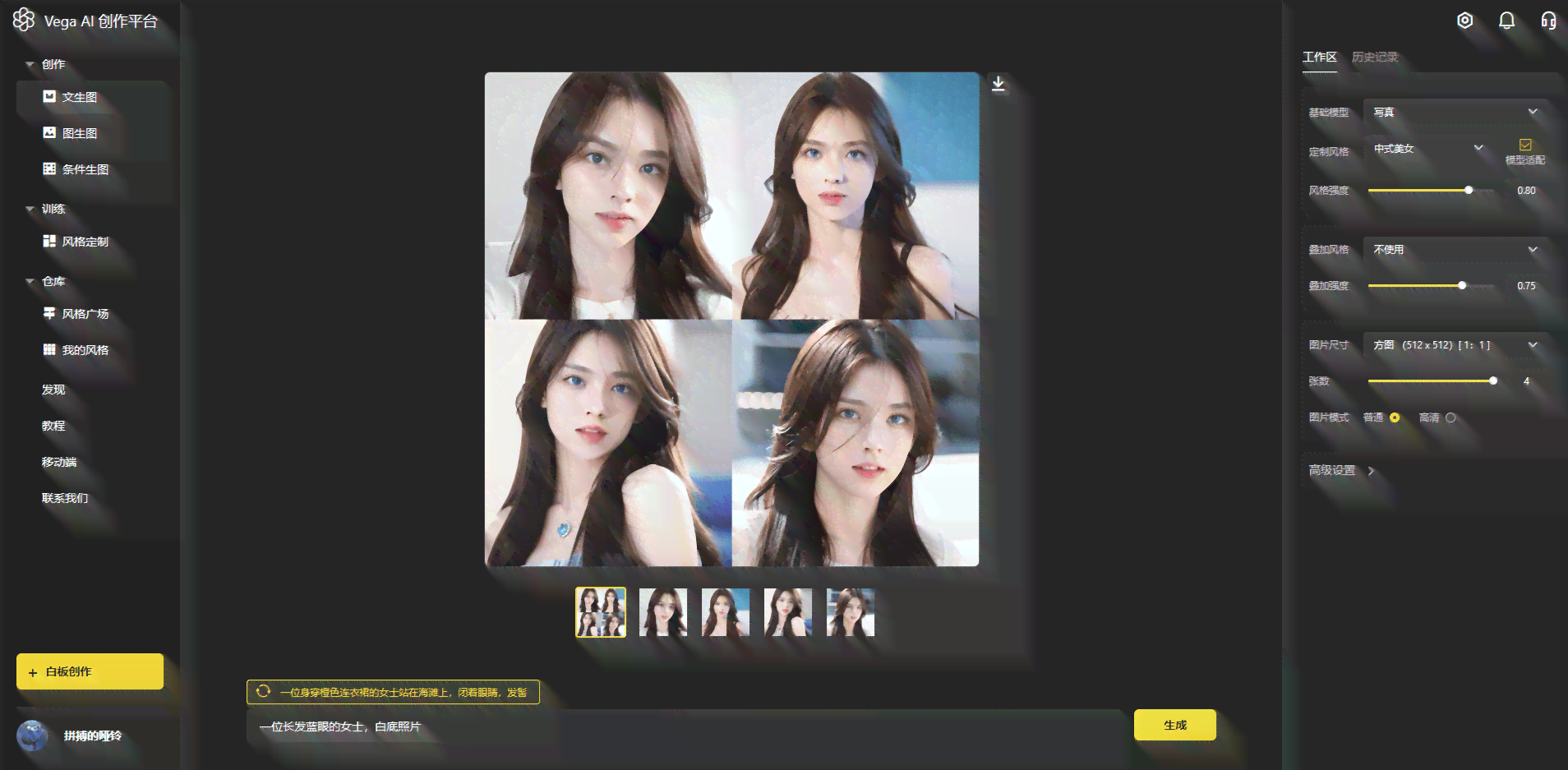This screenshot has height=770, width=1568.
Task: Select the third thumbnail with blue background
Action: (726, 612)
